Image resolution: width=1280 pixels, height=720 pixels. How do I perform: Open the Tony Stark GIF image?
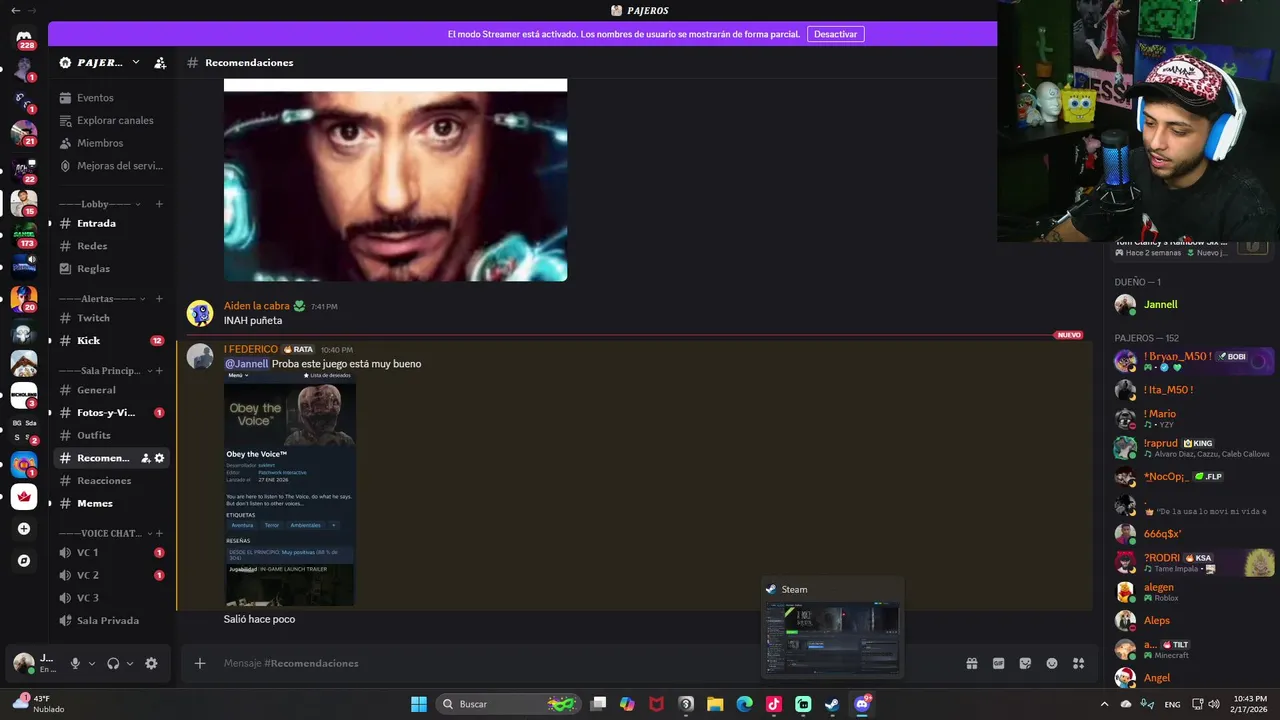395,180
